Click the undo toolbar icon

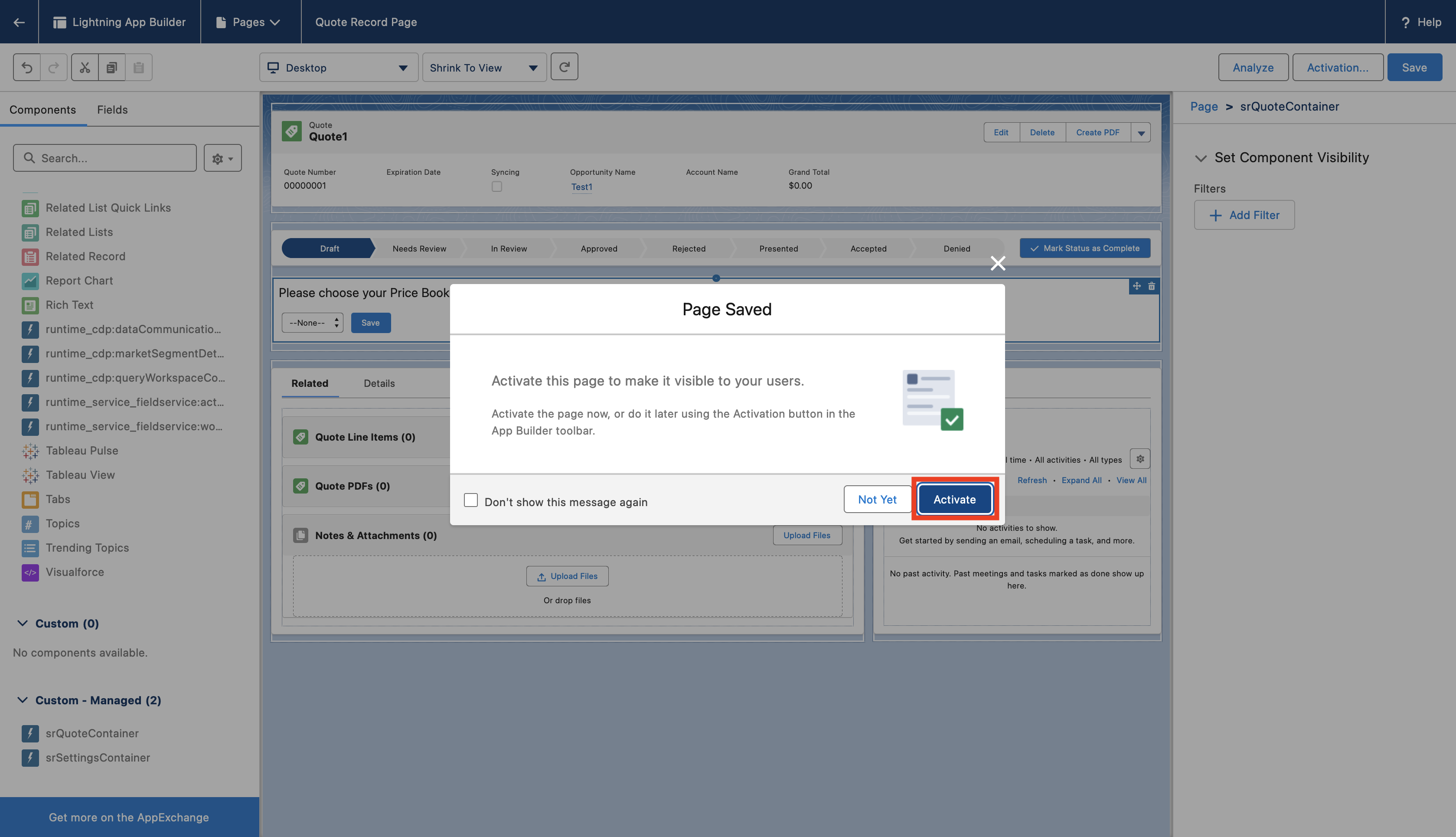tap(27, 67)
